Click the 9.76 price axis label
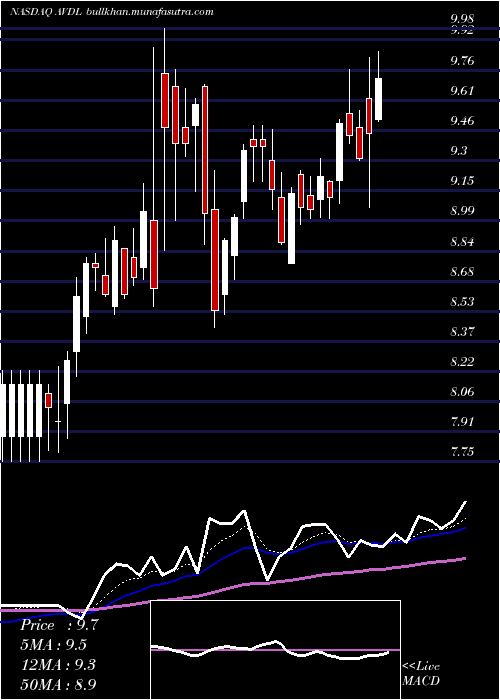500x700 pixels. 462,61
